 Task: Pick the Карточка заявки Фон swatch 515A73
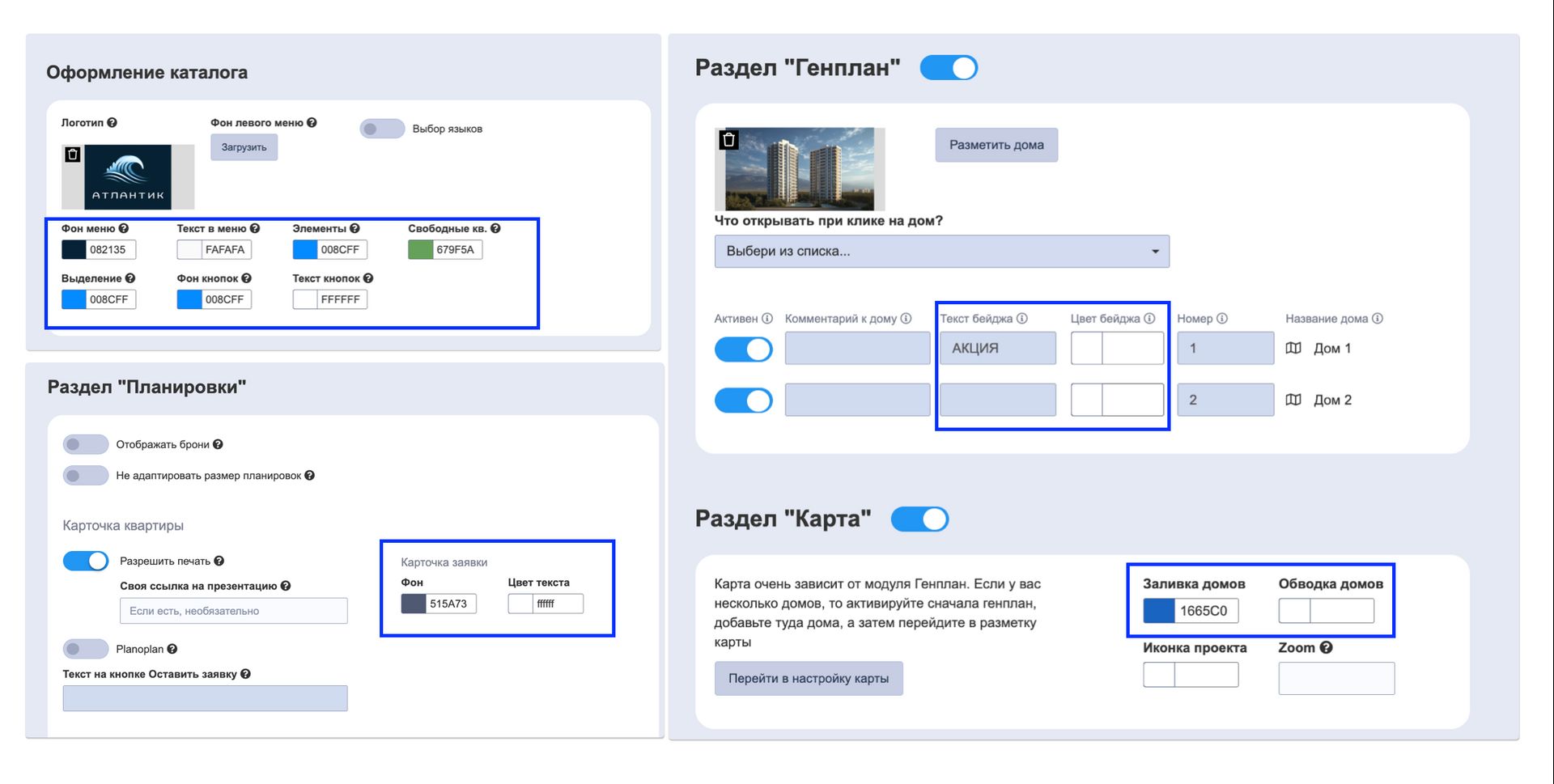coord(414,604)
